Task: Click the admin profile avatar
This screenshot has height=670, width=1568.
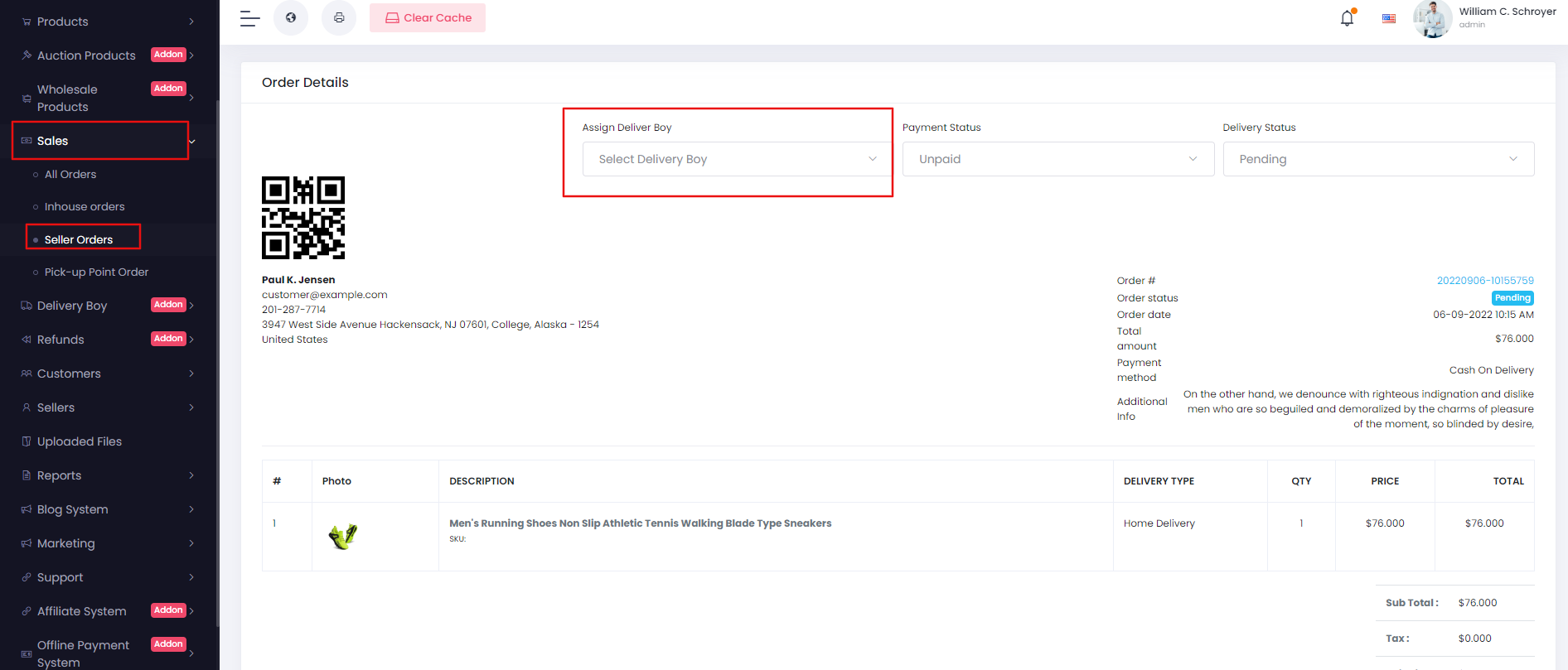Action: click(1432, 18)
